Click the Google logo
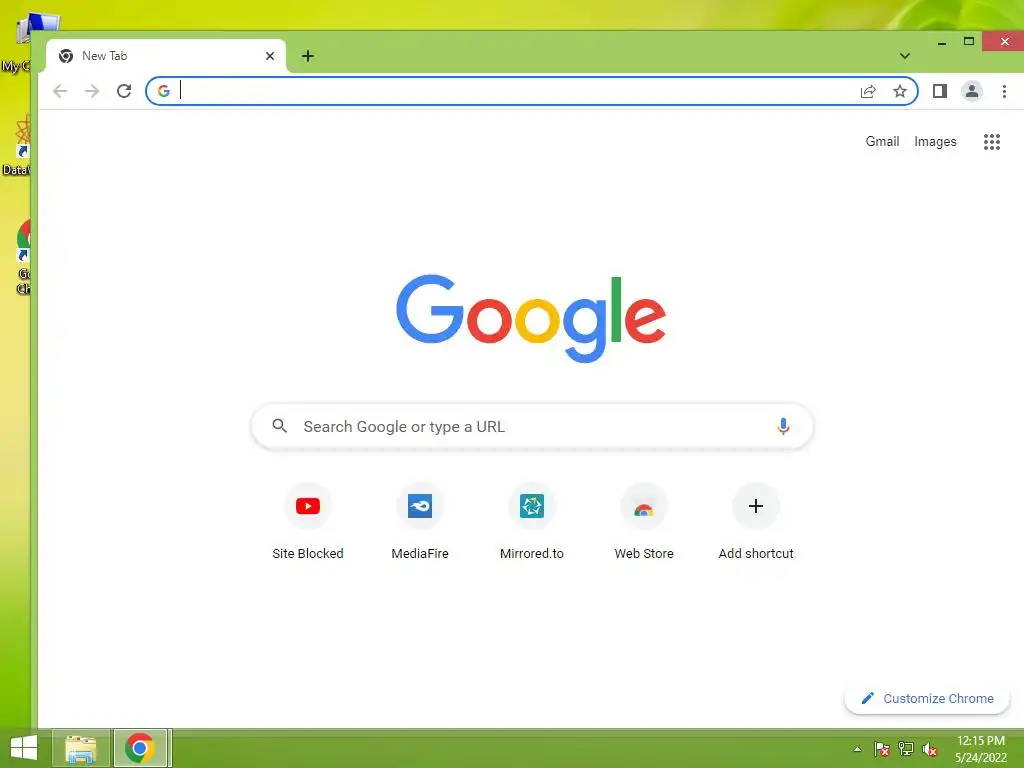Image resolution: width=1024 pixels, height=768 pixels. pyautogui.click(x=531, y=318)
